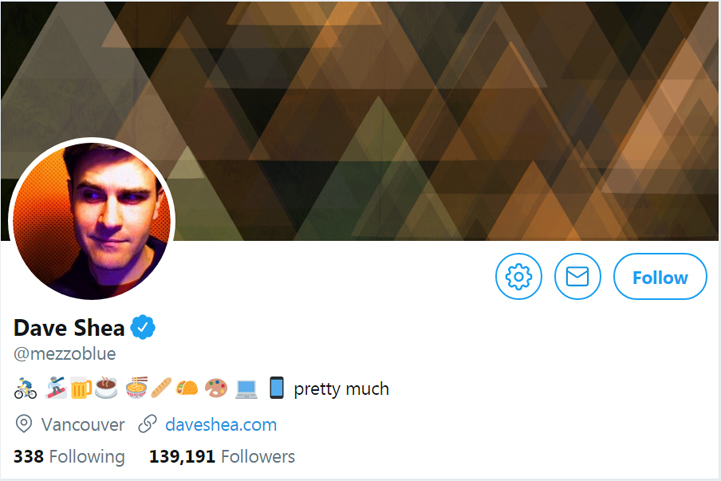Open the gear settings button
This screenshot has height=481, width=721.
point(518,276)
